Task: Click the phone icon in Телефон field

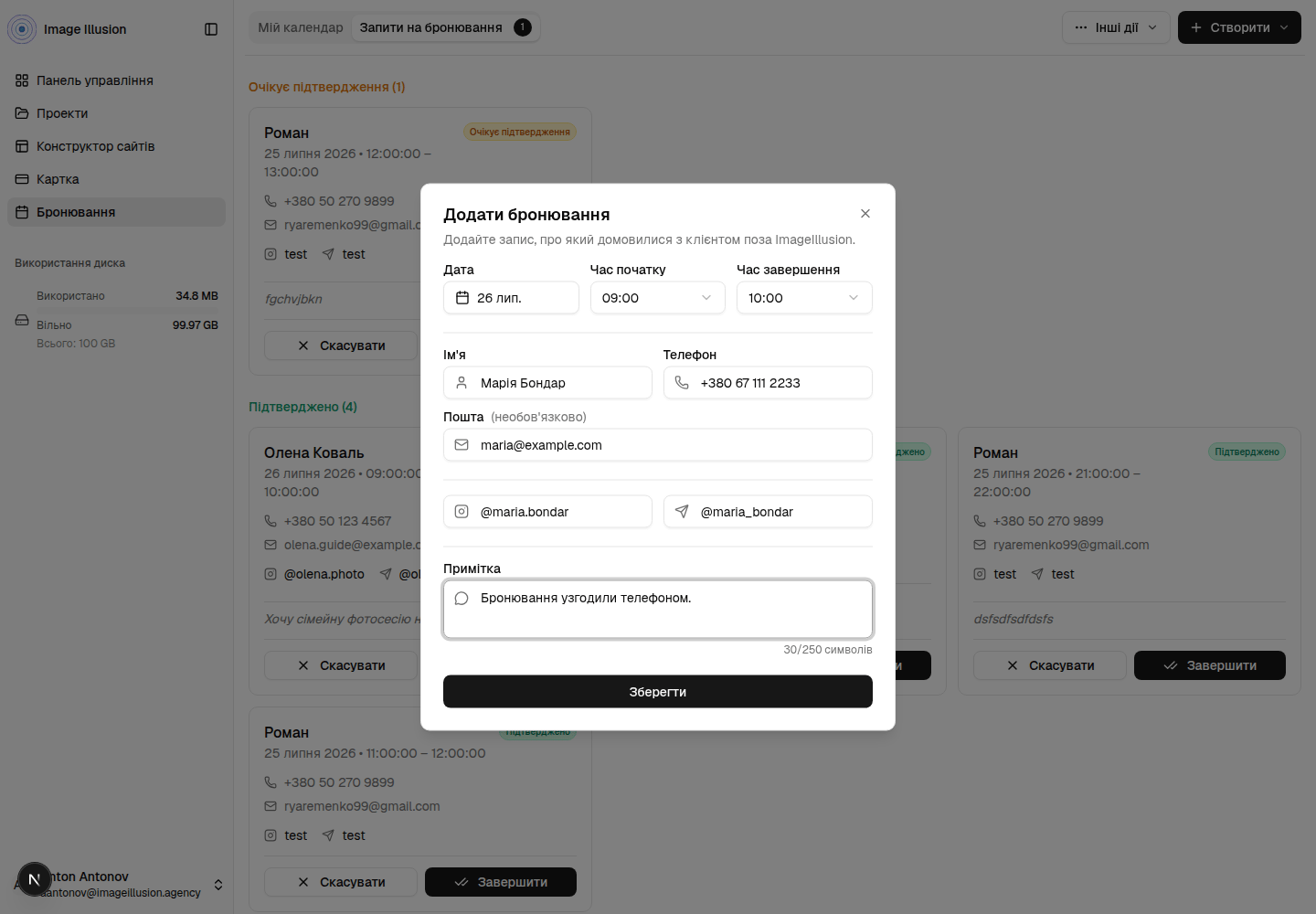Action: click(x=682, y=383)
